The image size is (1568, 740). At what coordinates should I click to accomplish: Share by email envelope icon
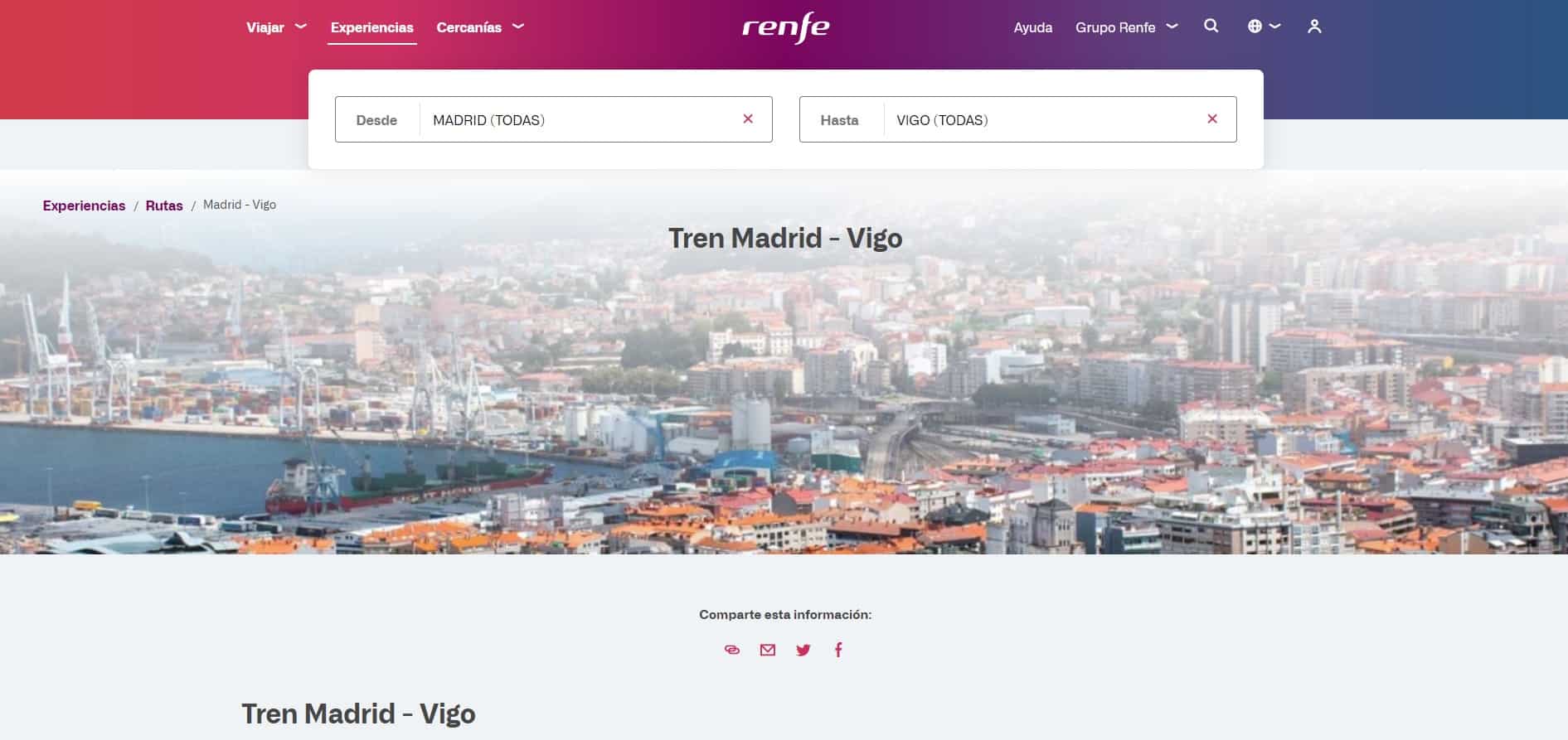pos(768,650)
